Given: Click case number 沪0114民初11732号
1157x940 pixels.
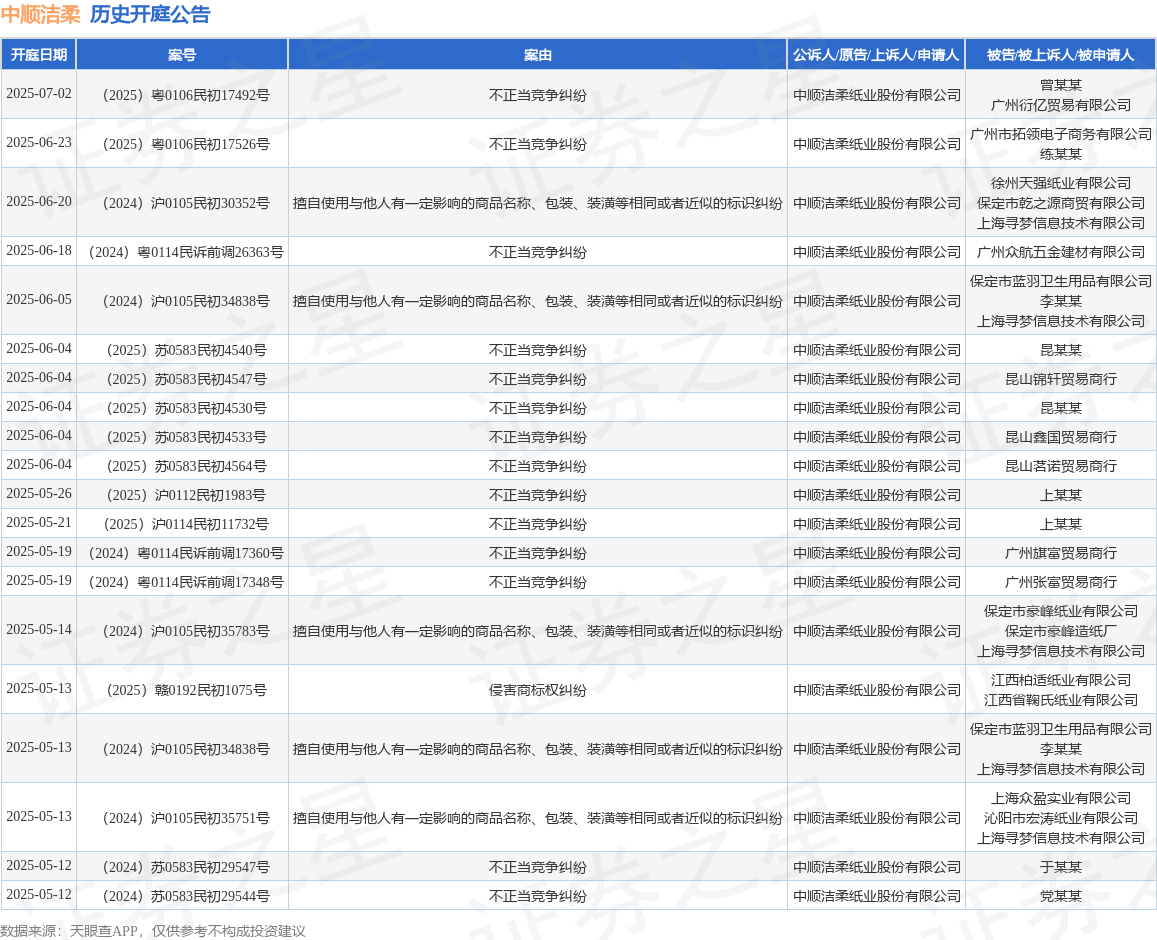Looking at the screenshot, I should click(186, 524).
